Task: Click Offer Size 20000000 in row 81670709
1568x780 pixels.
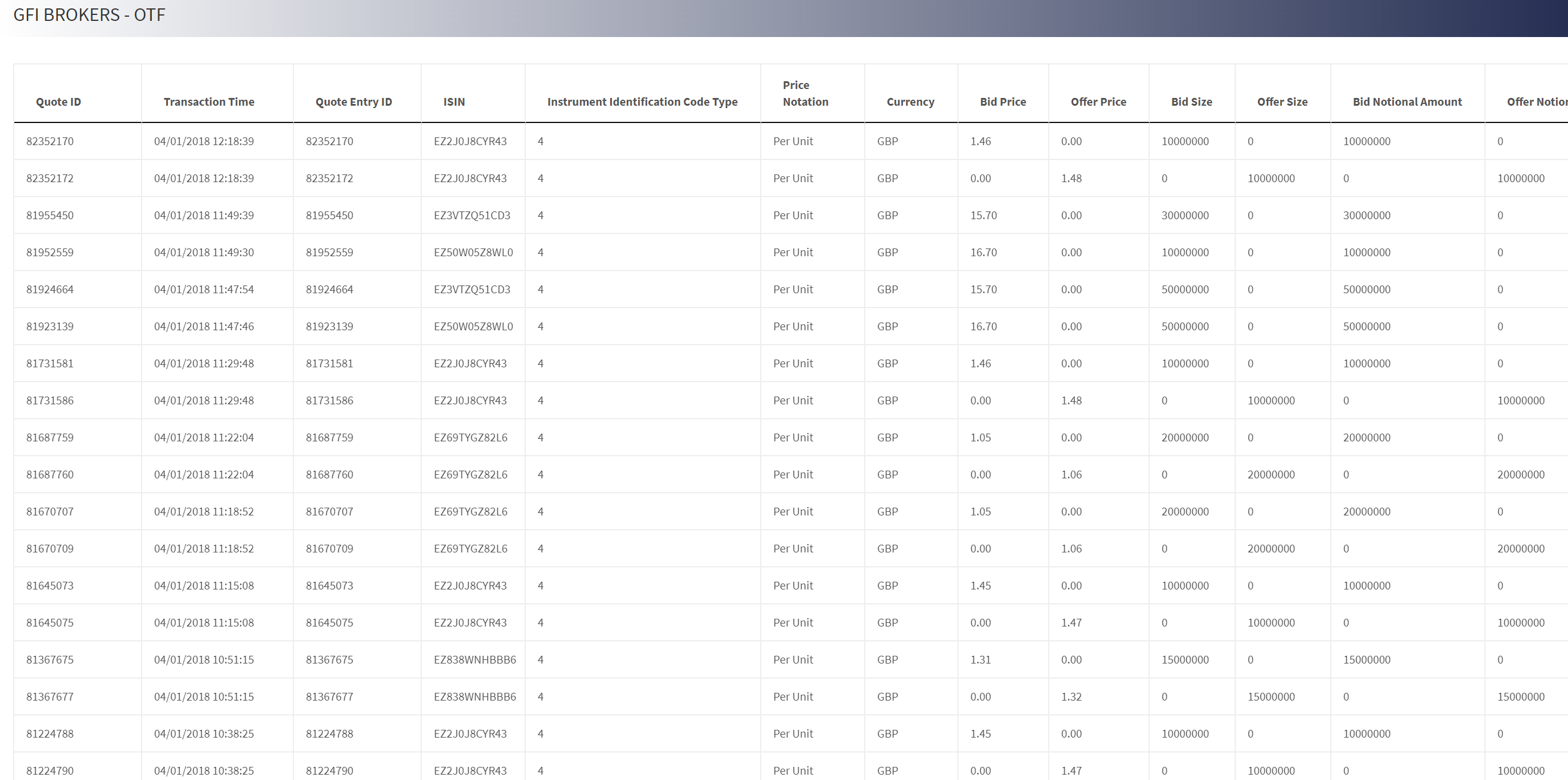Action: point(1271,549)
